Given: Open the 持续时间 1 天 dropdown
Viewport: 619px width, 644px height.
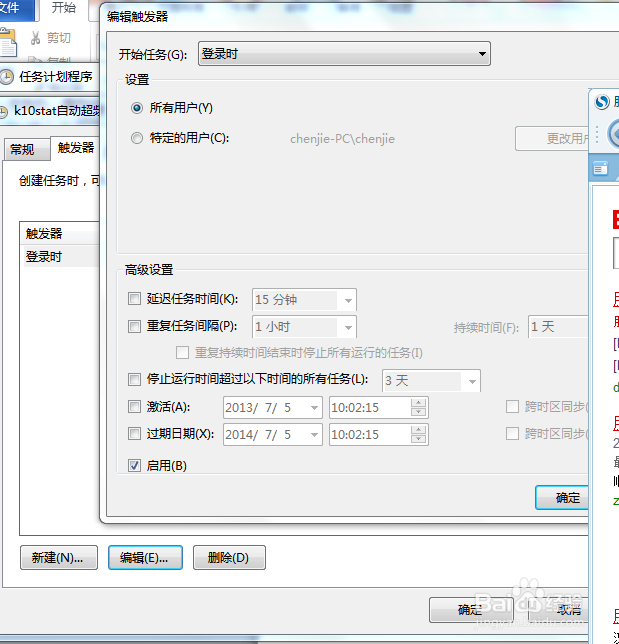Looking at the screenshot, I should (558, 327).
